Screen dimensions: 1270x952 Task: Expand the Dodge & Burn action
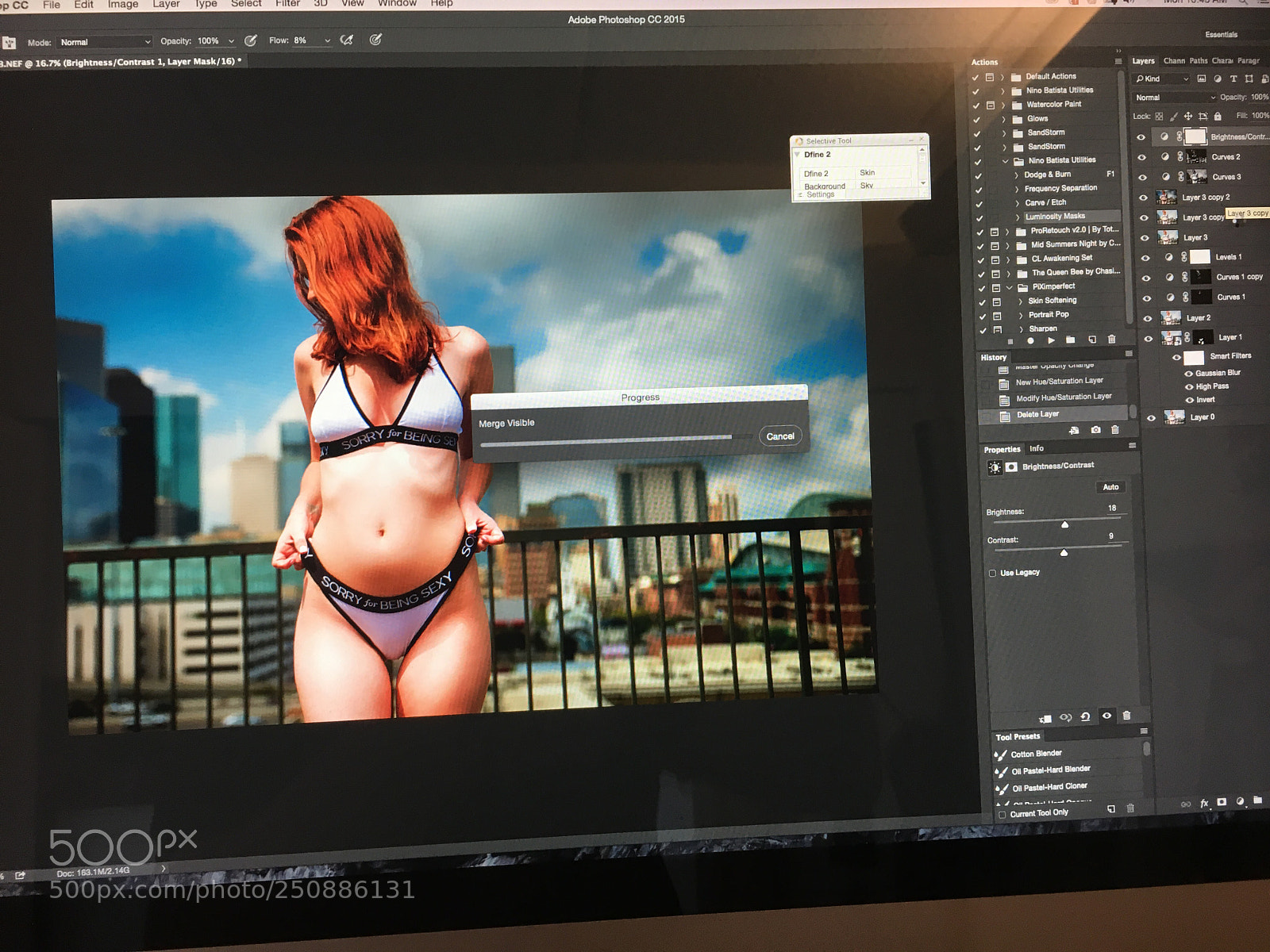pos(1016,175)
